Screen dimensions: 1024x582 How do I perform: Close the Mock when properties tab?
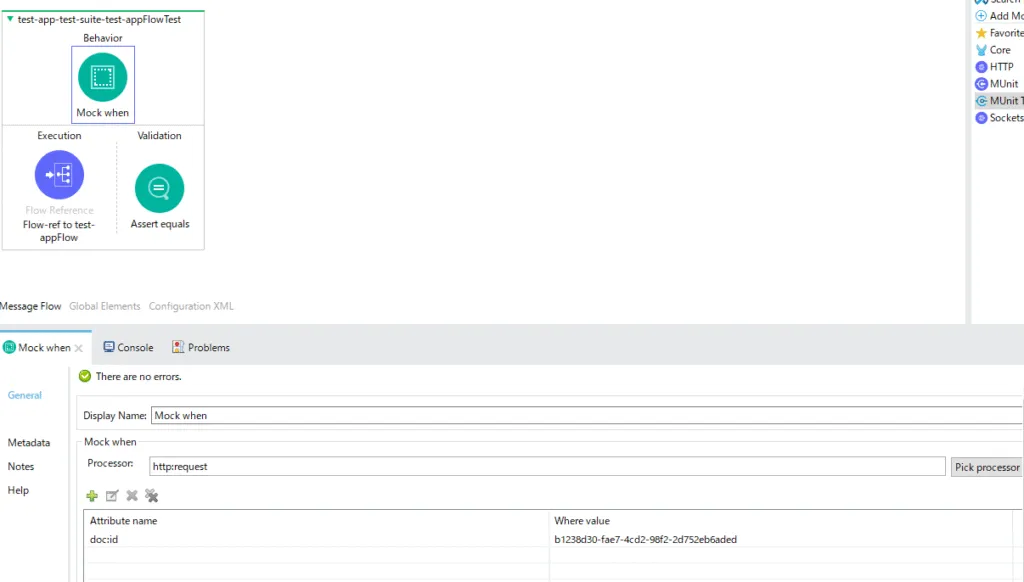pyautogui.click(x=78, y=348)
